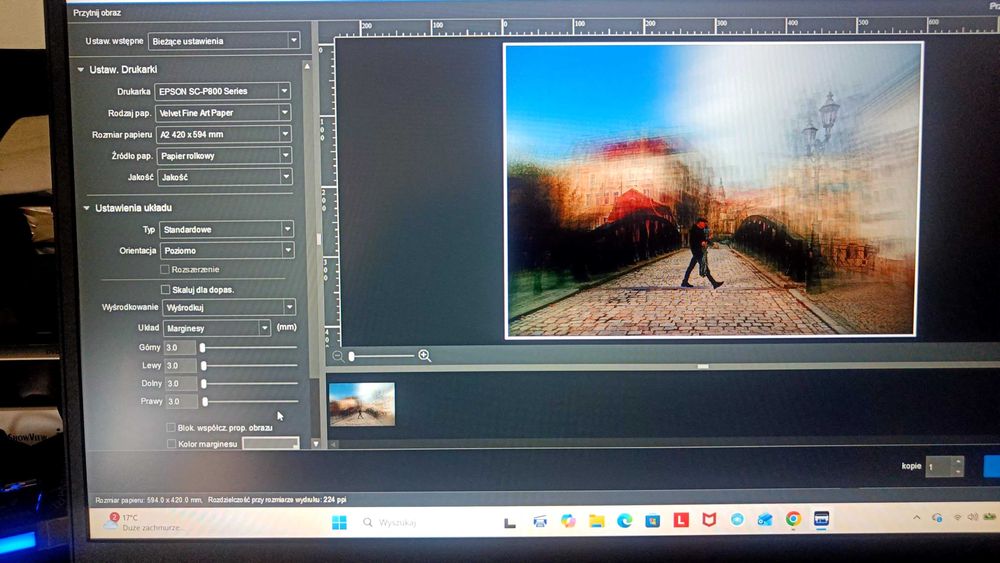Click the settings panel scroll up arrow
Screen dimensions: 1000x563
(307, 66)
